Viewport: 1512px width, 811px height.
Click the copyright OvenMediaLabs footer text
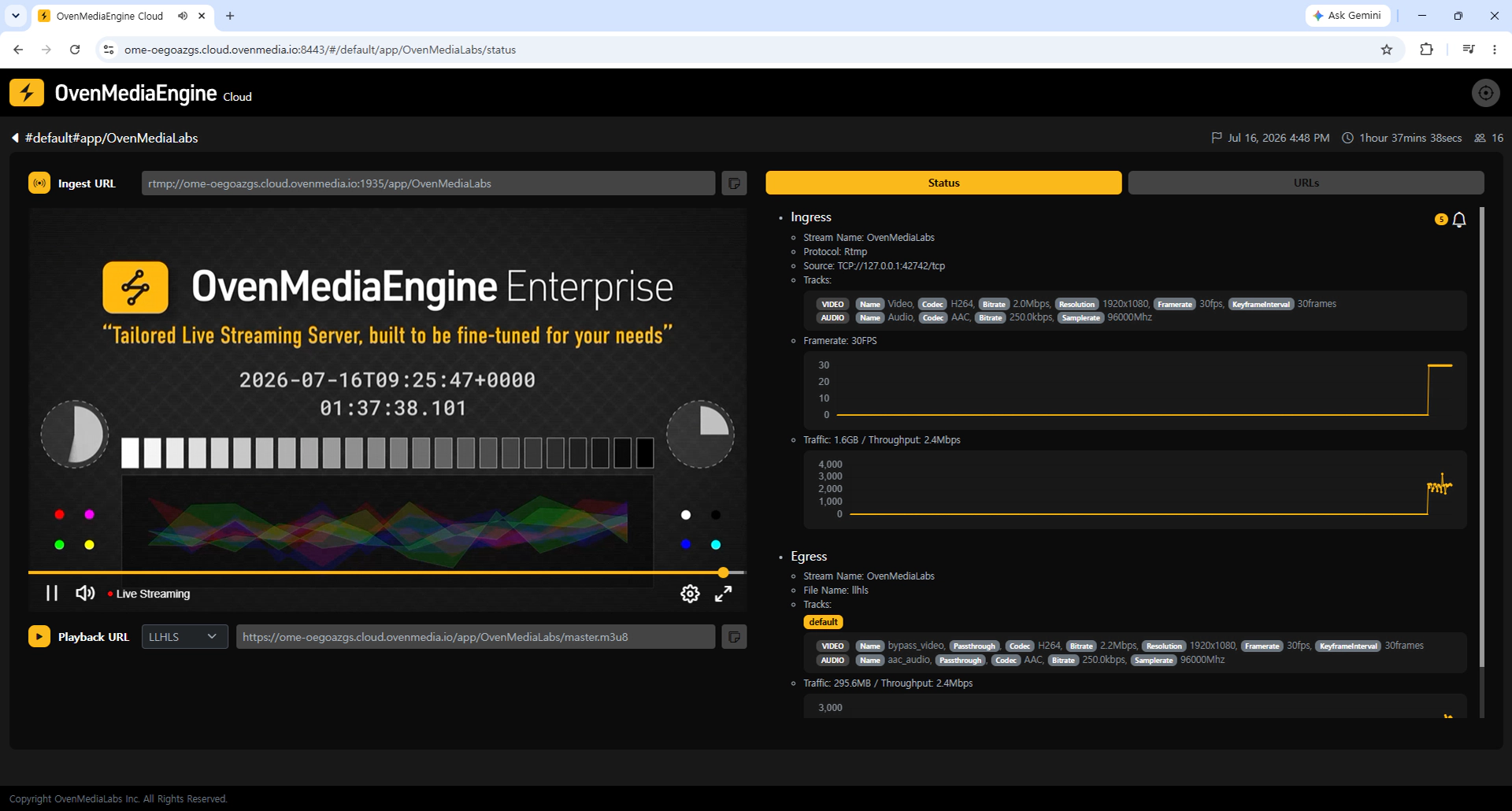click(x=118, y=799)
